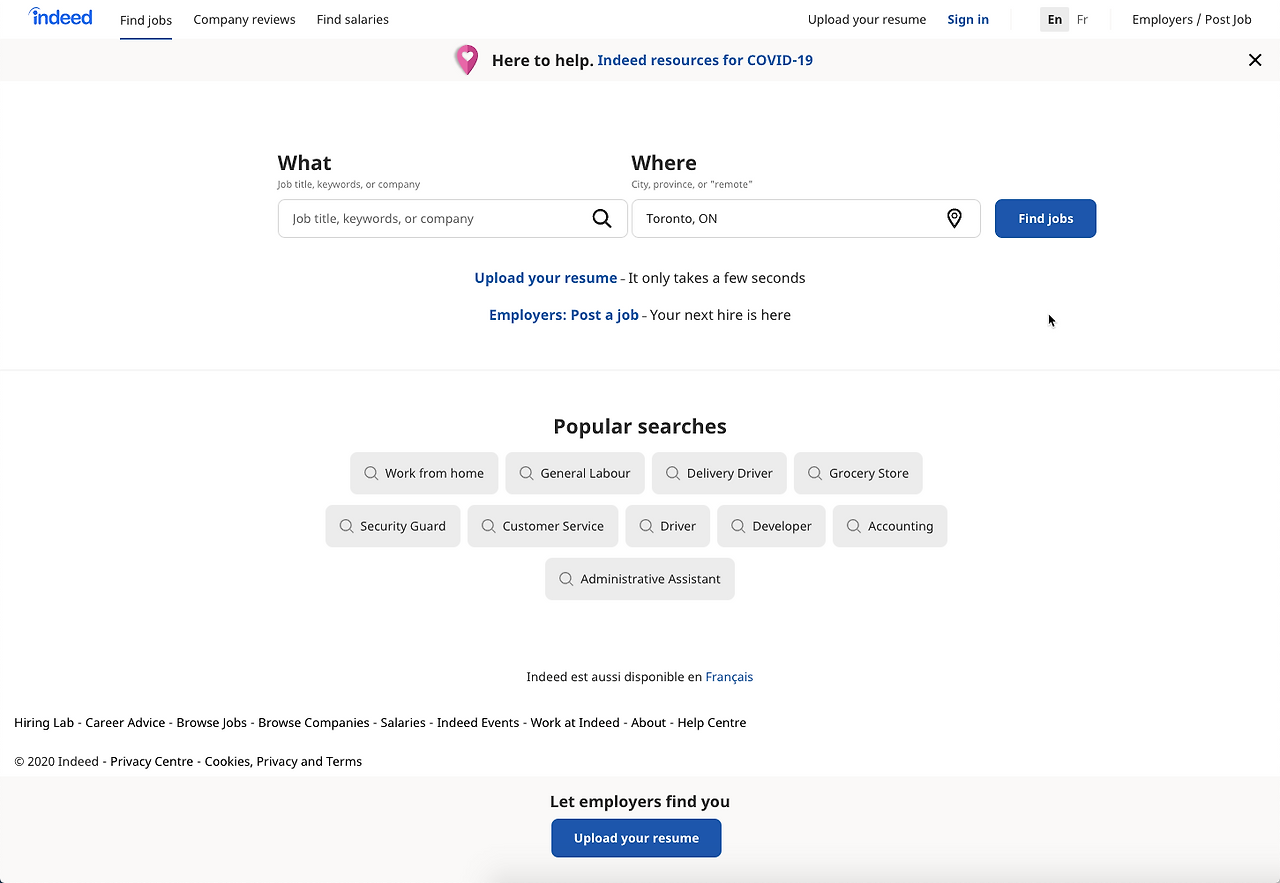The image size is (1280, 883).
Task: Open Help Centre footer link
Action: pyautogui.click(x=712, y=723)
